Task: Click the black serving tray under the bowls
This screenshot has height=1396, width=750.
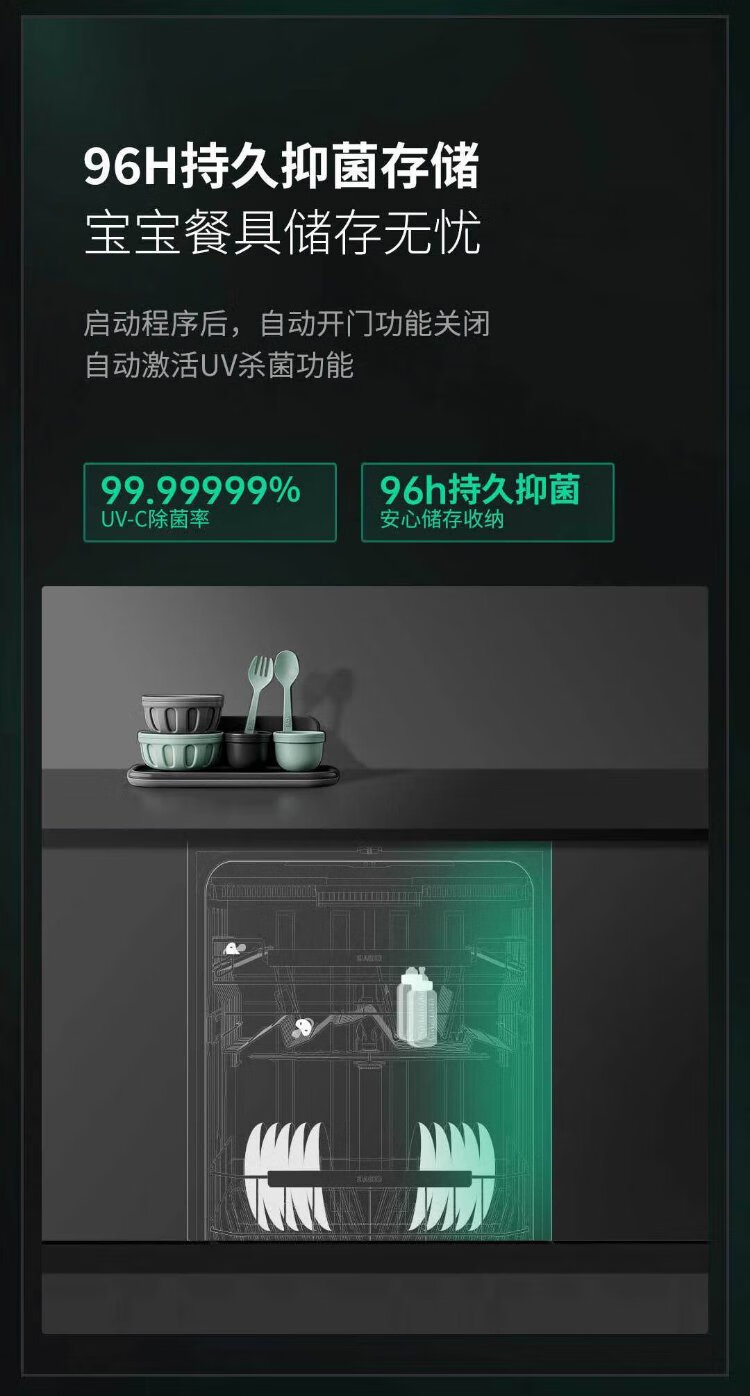Action: pyautogui.click(x=232, y=775)
